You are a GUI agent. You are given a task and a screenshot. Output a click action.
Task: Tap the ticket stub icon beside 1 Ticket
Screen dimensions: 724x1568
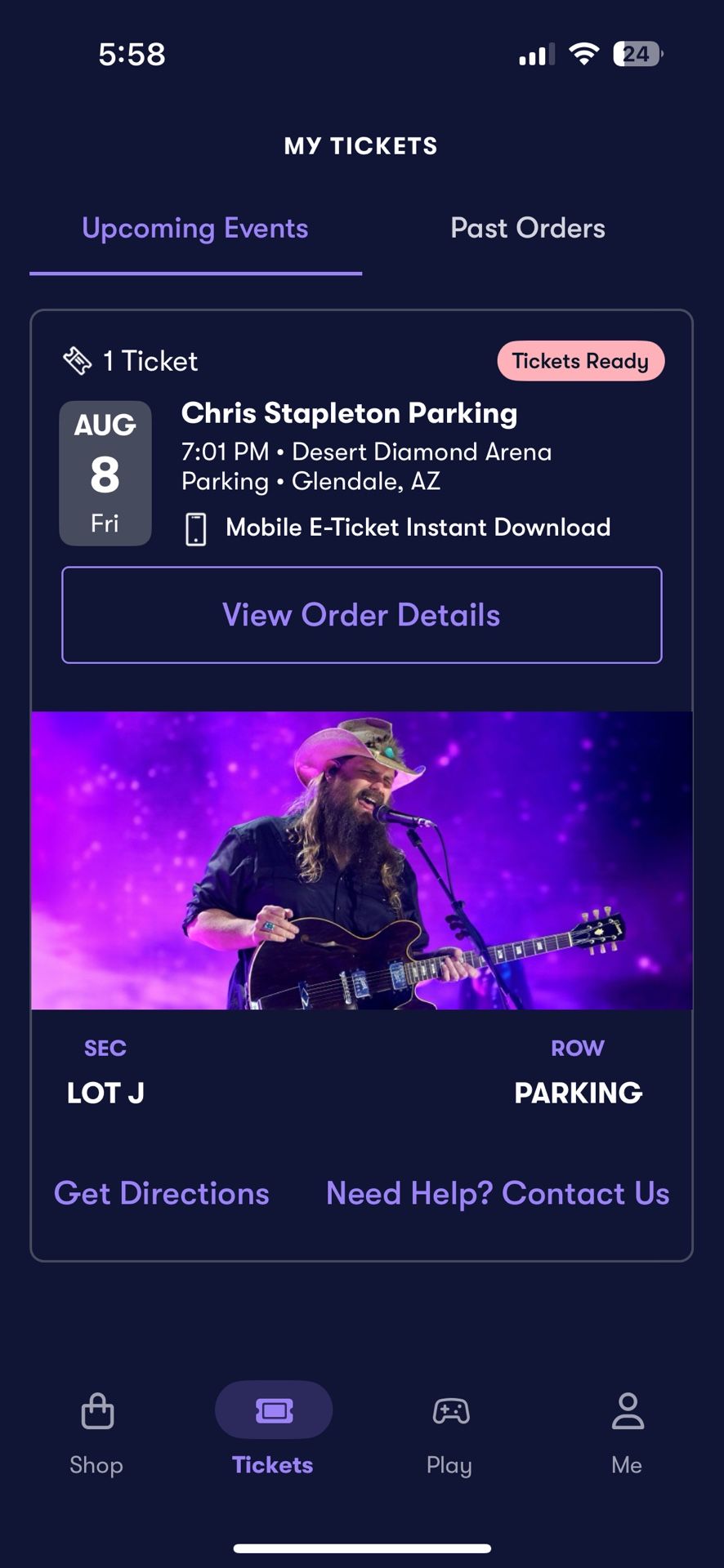(78, 360)
